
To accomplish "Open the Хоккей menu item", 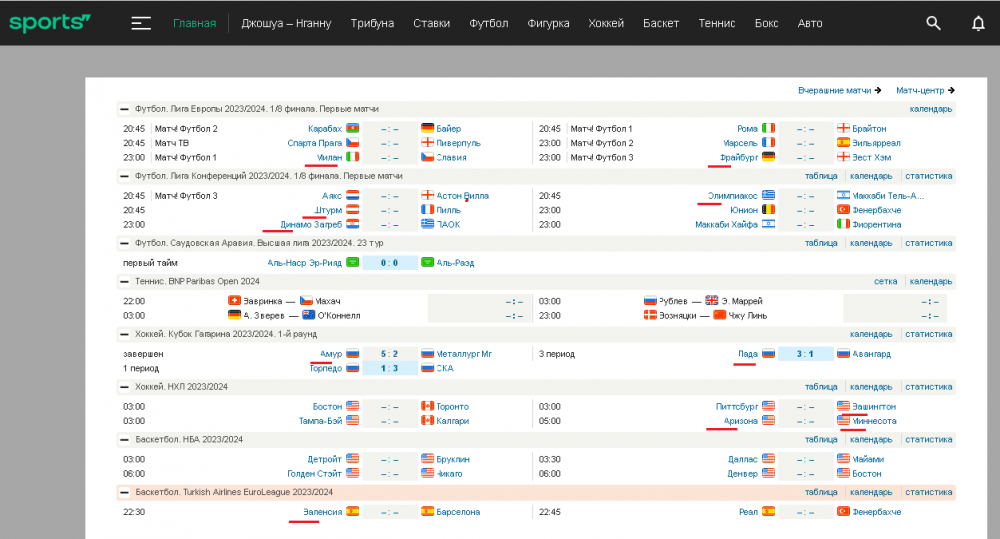I will click(606, 23).
